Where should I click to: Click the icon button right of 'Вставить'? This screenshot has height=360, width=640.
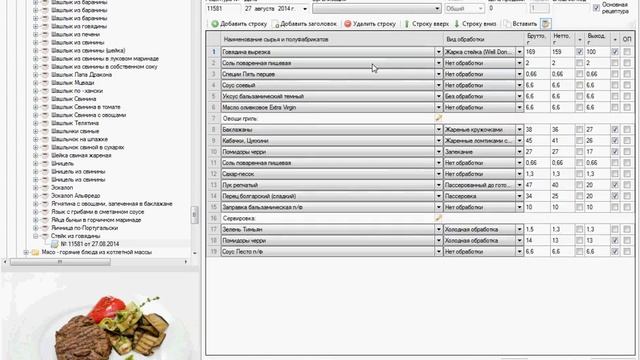point(545,24)
